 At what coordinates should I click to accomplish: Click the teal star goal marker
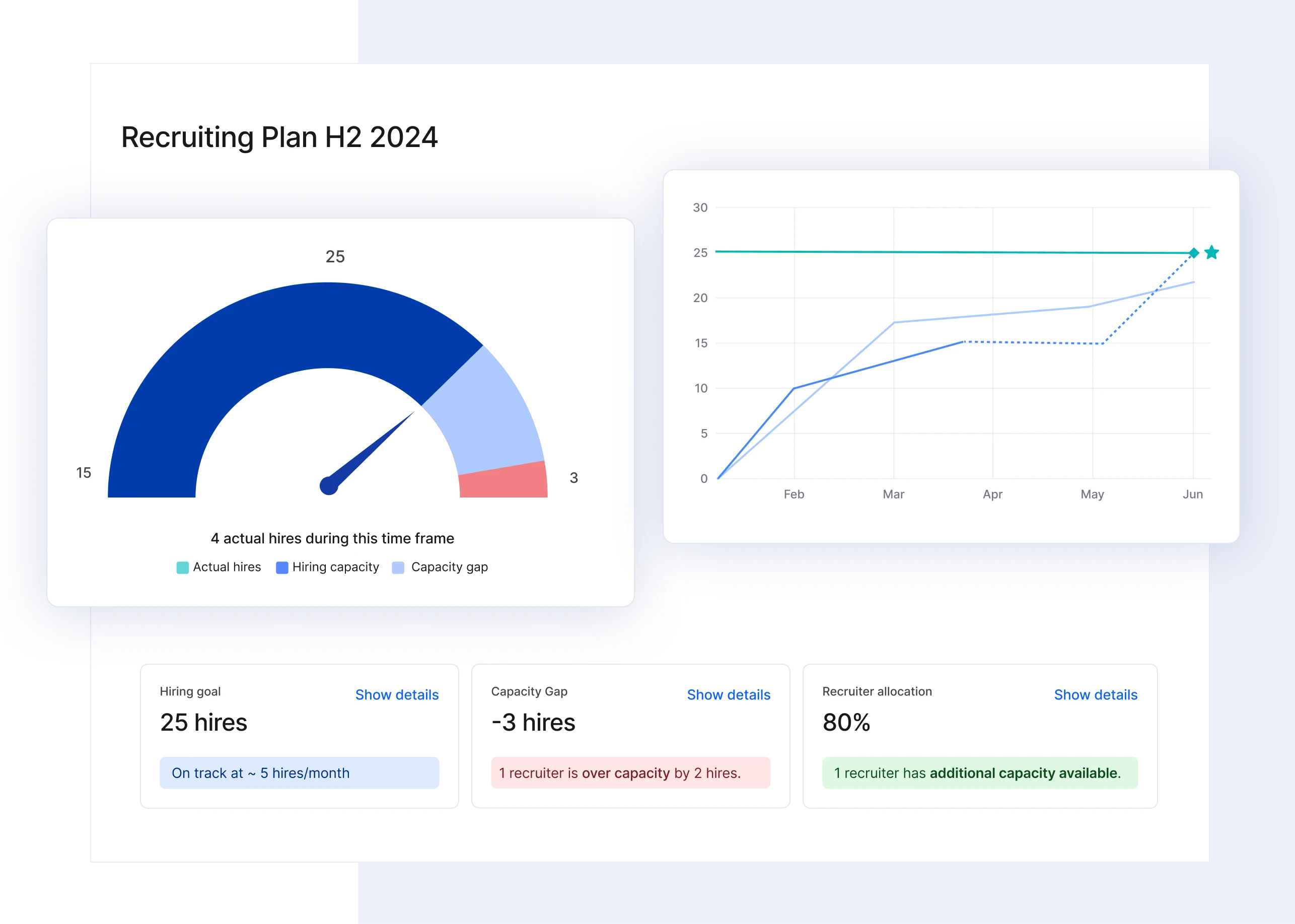[x=1211, y=252]
